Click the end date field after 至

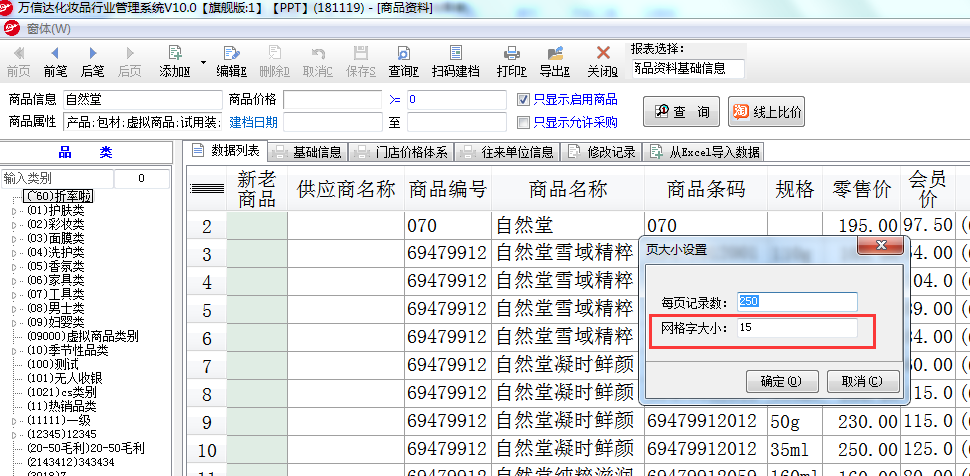pyautogui.click(x=457, y=122)
